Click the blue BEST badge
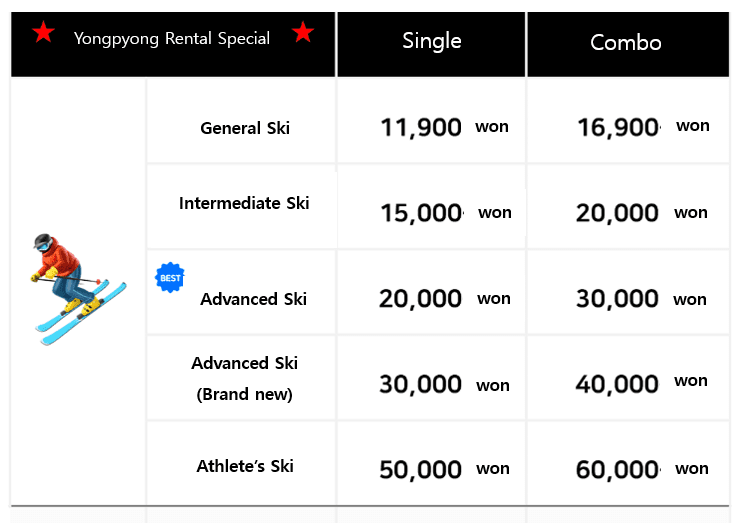The width and height of the screenshot is (741, 523). coord(170,277)
